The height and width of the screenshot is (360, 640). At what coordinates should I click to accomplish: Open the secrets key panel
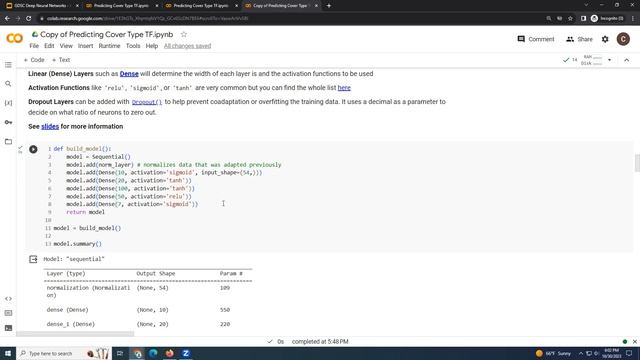click(x=8, y=122)
